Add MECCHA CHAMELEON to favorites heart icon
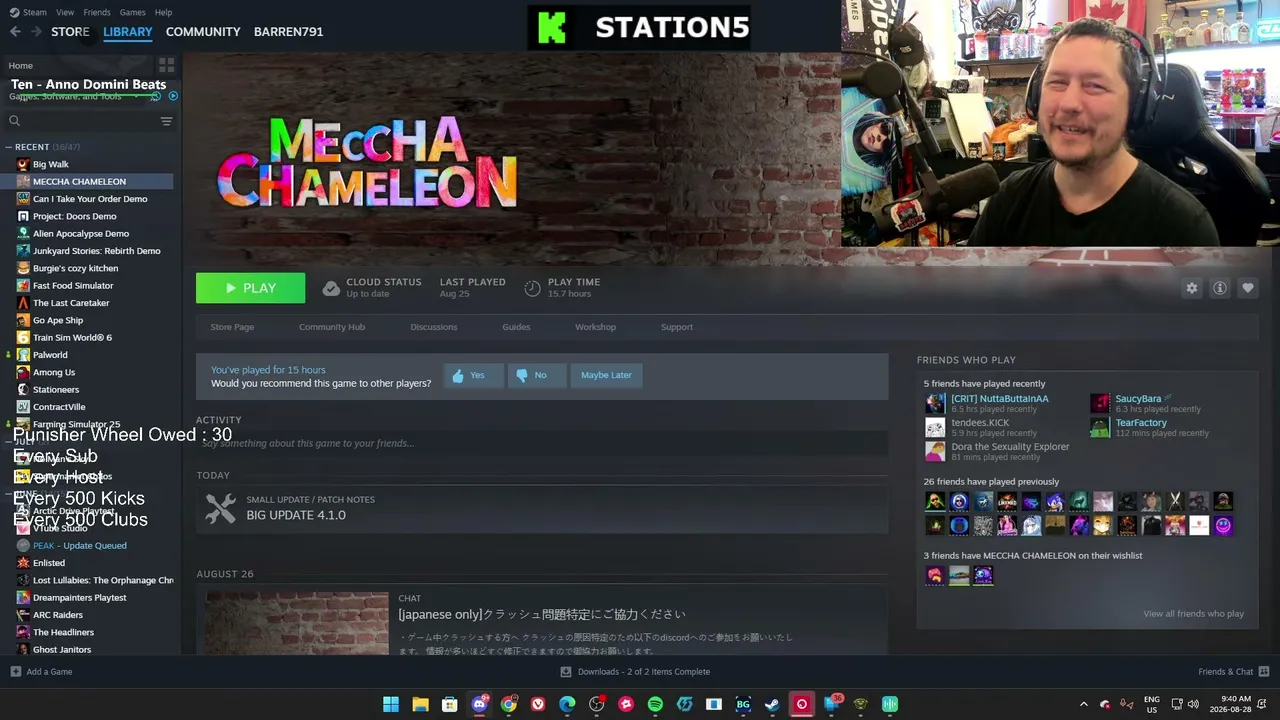Image resolution: width=1280 pixels, height=720 pixels. coord(1247,288)
